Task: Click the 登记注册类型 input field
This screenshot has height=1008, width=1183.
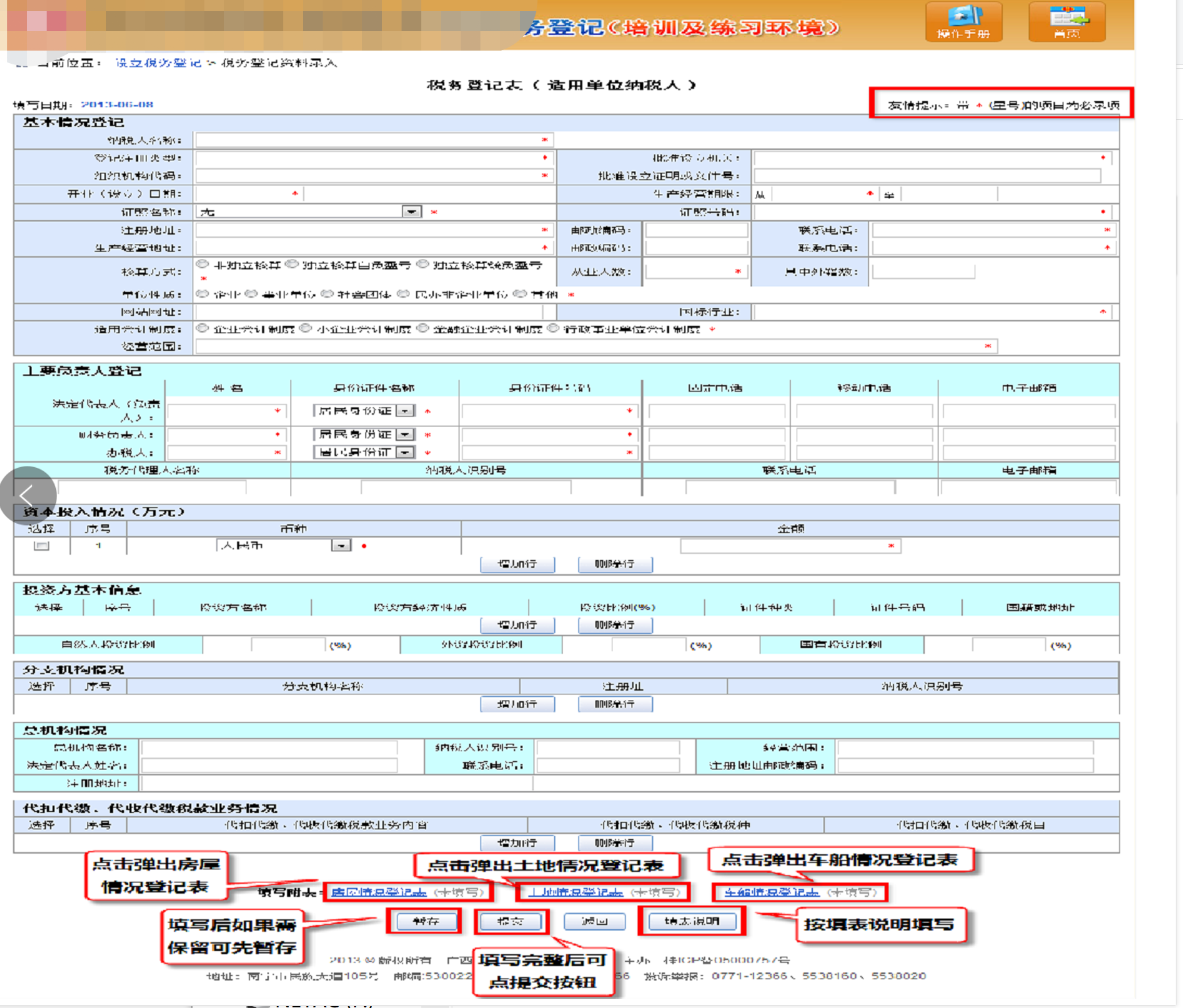Action: tap(375, 158)
